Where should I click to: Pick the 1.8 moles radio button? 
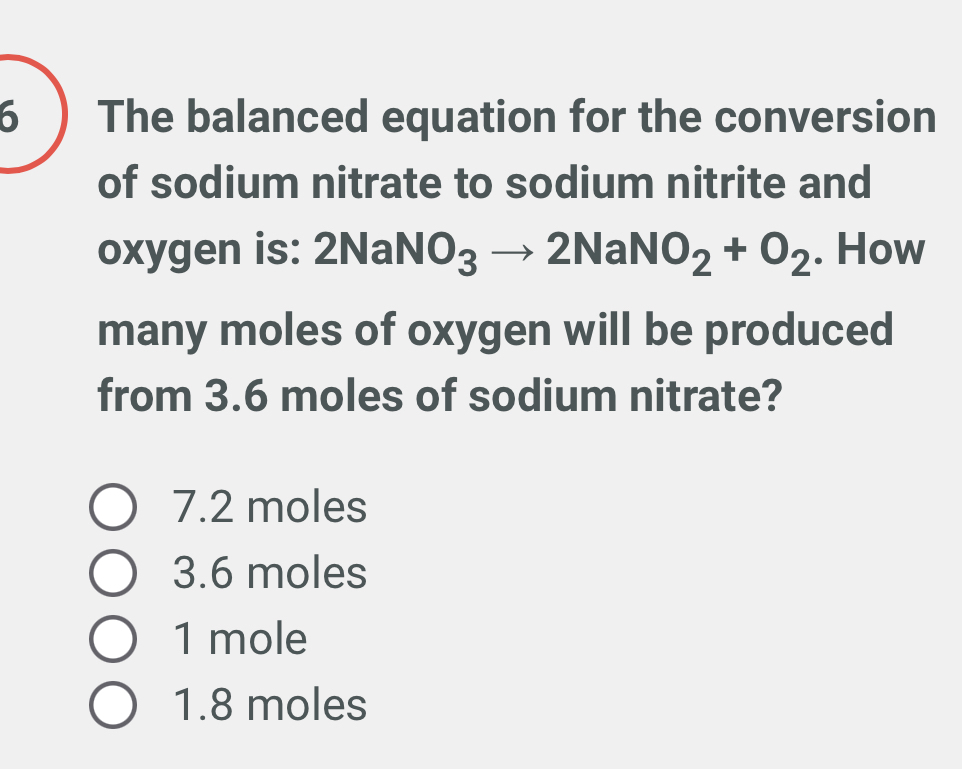[x=112, y=706]
